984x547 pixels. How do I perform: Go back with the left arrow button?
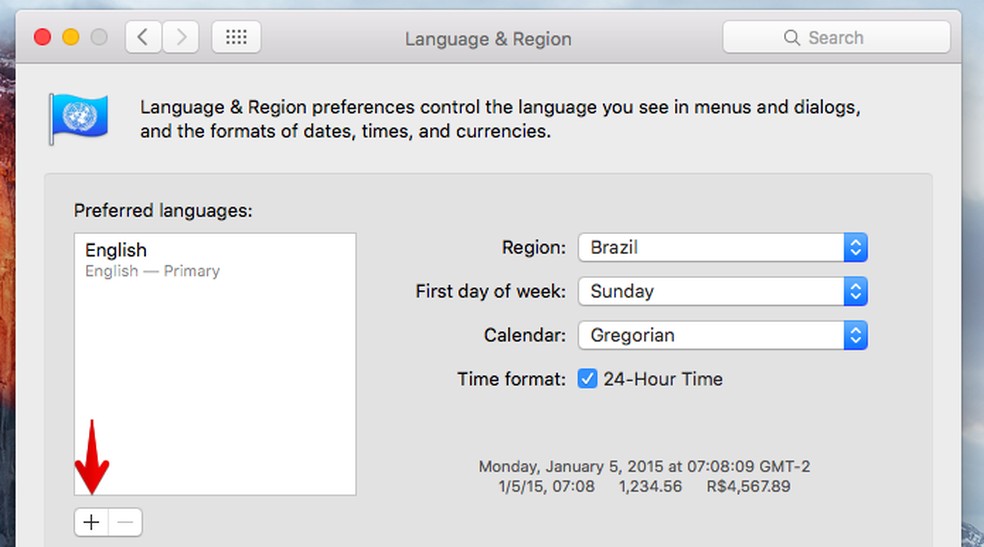(143, 38)
